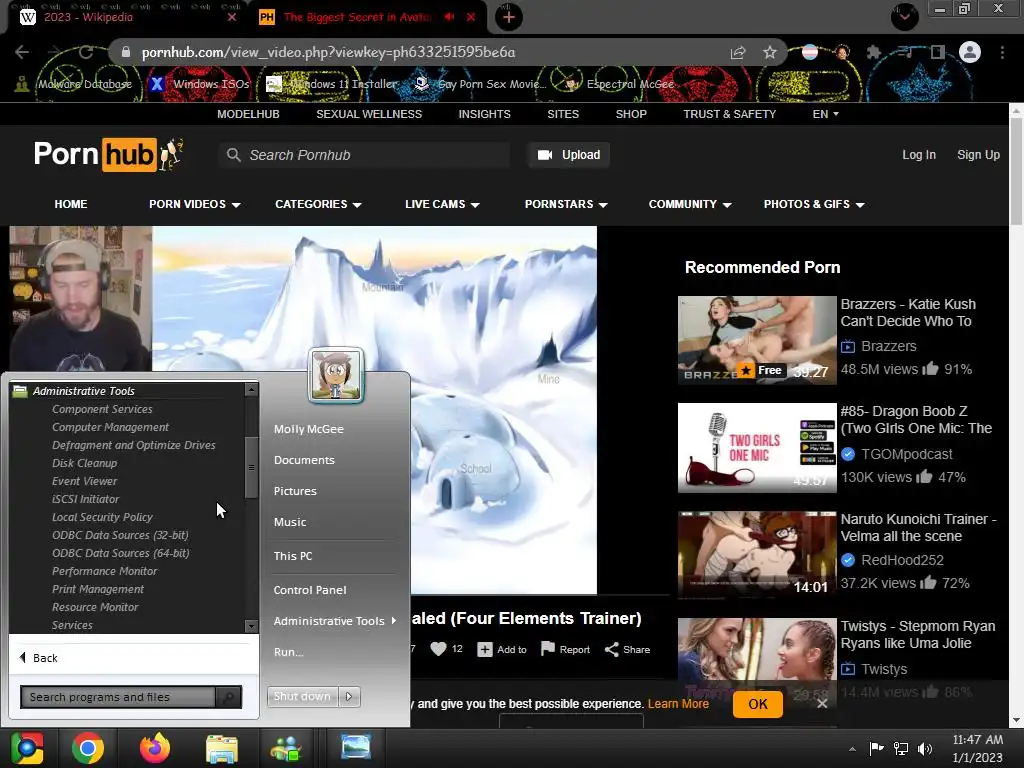Click Back in the Start menu

click(39, 658)
